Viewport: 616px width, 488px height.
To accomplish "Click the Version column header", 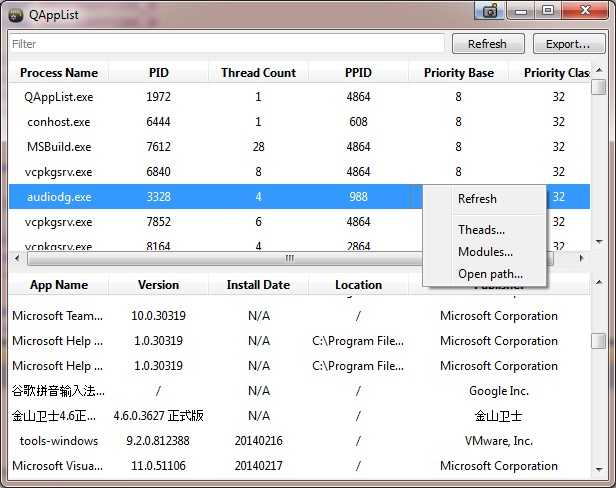I will 159,285.
